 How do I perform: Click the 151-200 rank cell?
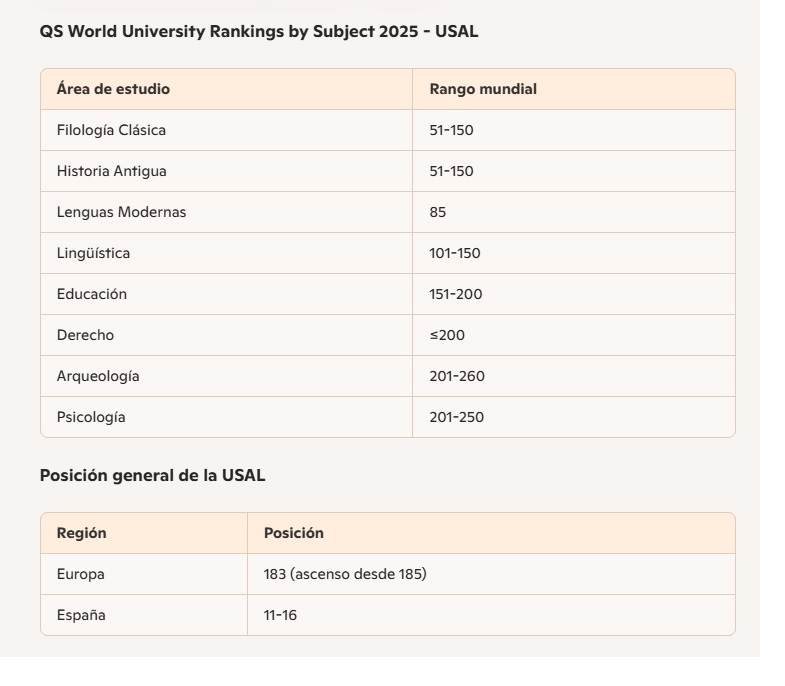point(455,294)
